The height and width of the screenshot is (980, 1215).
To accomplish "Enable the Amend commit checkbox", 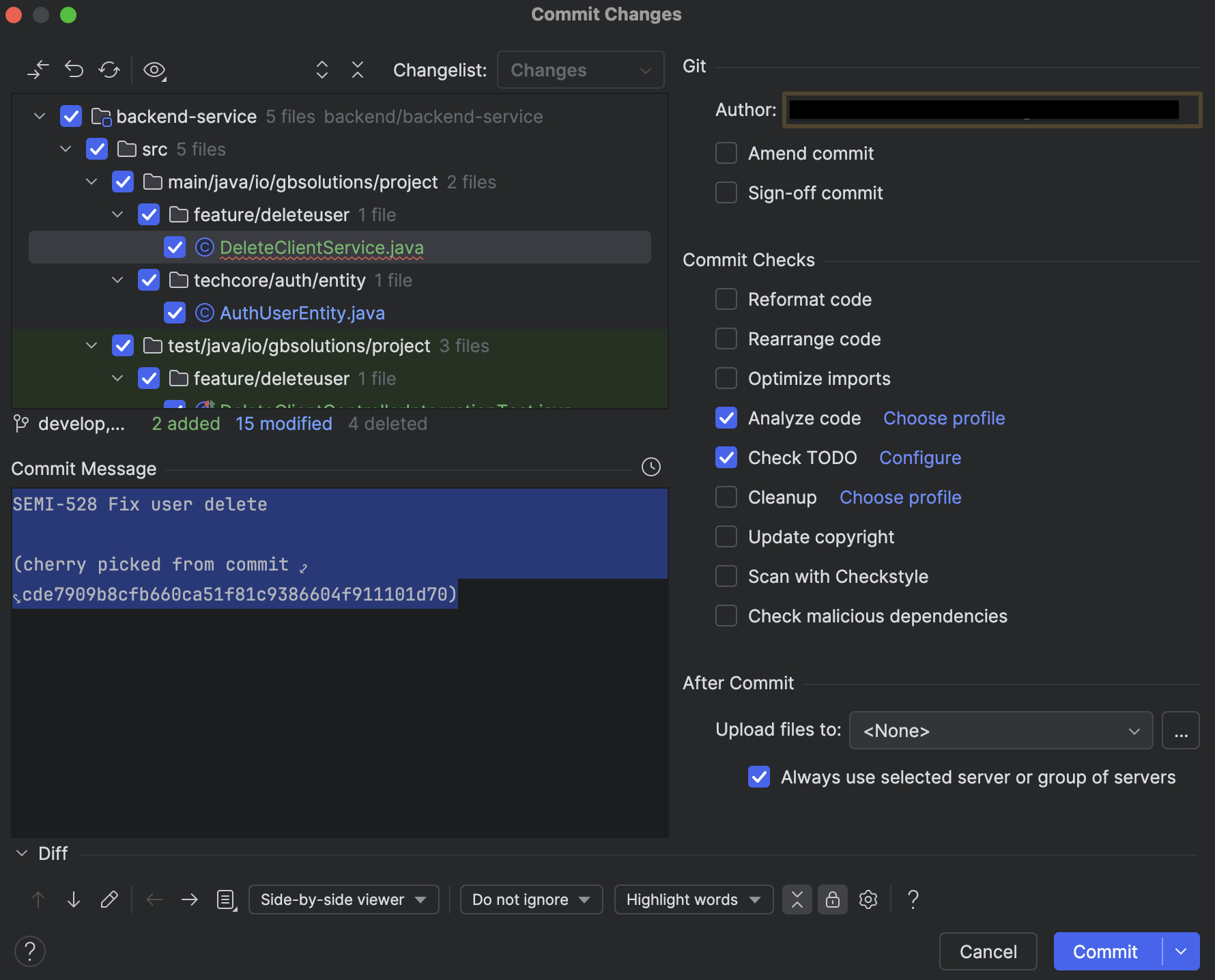I will (x=726, y=153).
